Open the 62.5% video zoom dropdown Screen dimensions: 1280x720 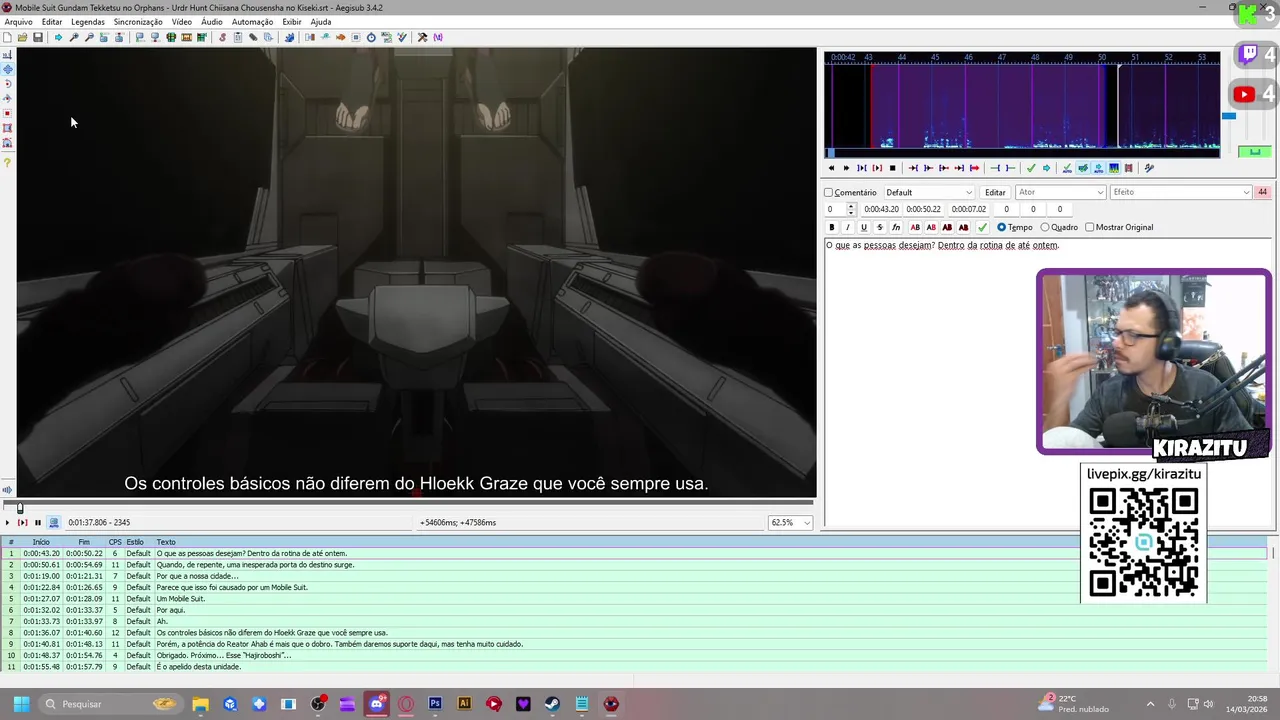[790, 522]
